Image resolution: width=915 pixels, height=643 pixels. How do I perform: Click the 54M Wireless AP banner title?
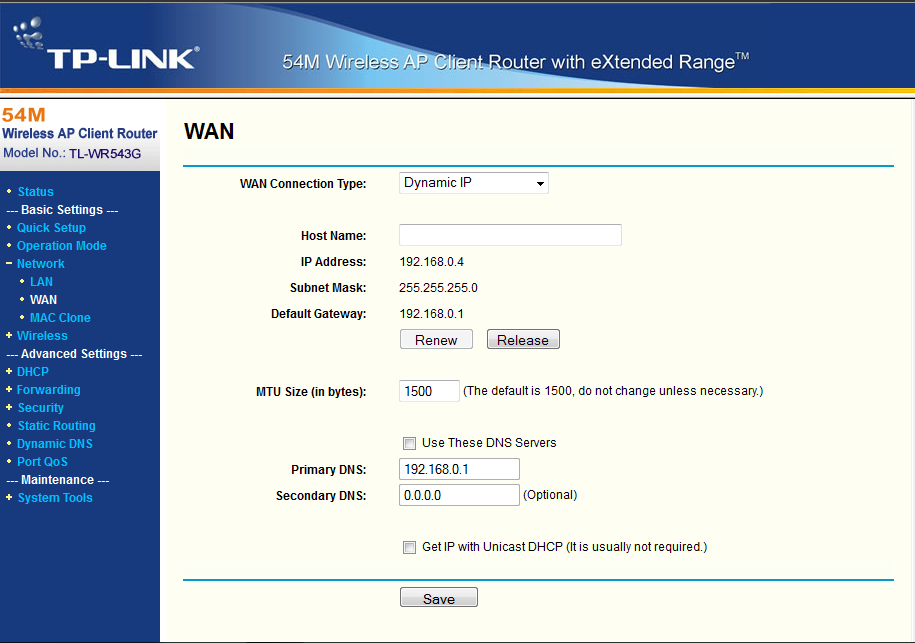click(x=516, y=62)
